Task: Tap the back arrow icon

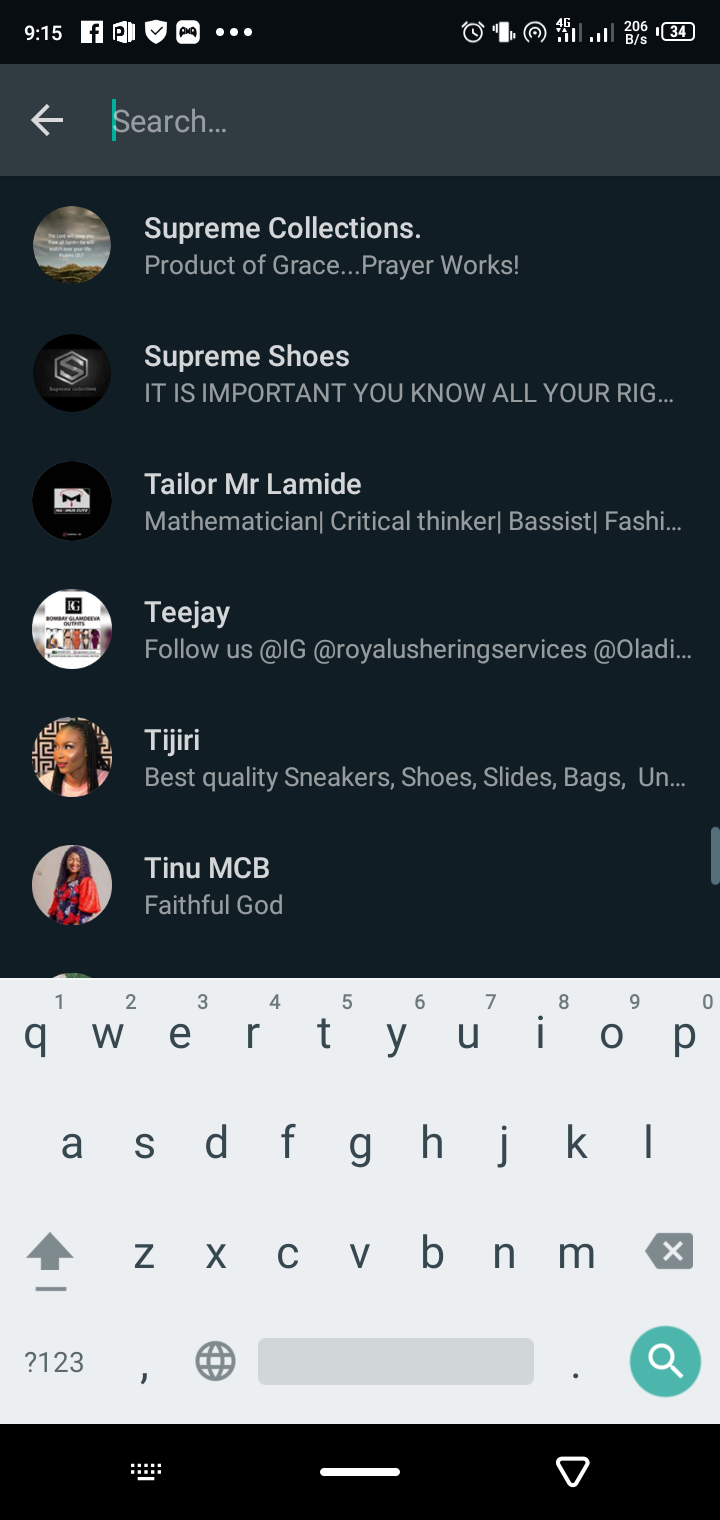Action: (x=47, y=121)
